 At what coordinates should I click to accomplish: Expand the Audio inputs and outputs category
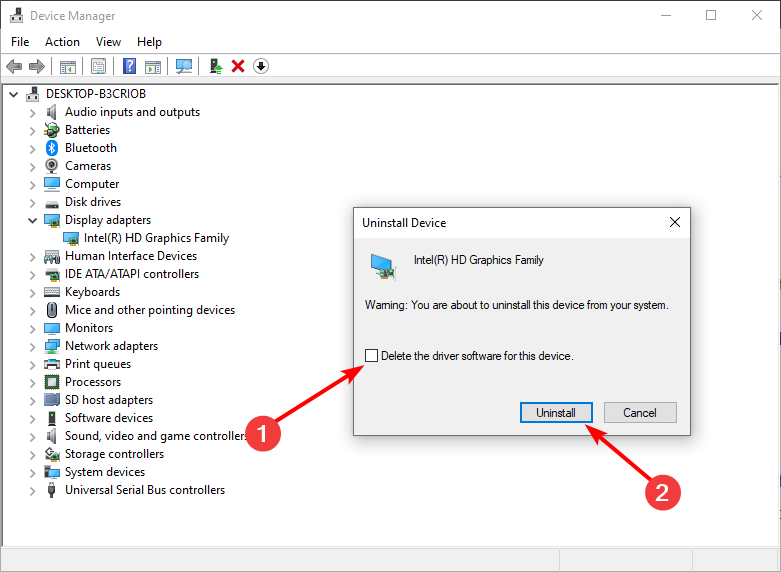click(32, 113)
